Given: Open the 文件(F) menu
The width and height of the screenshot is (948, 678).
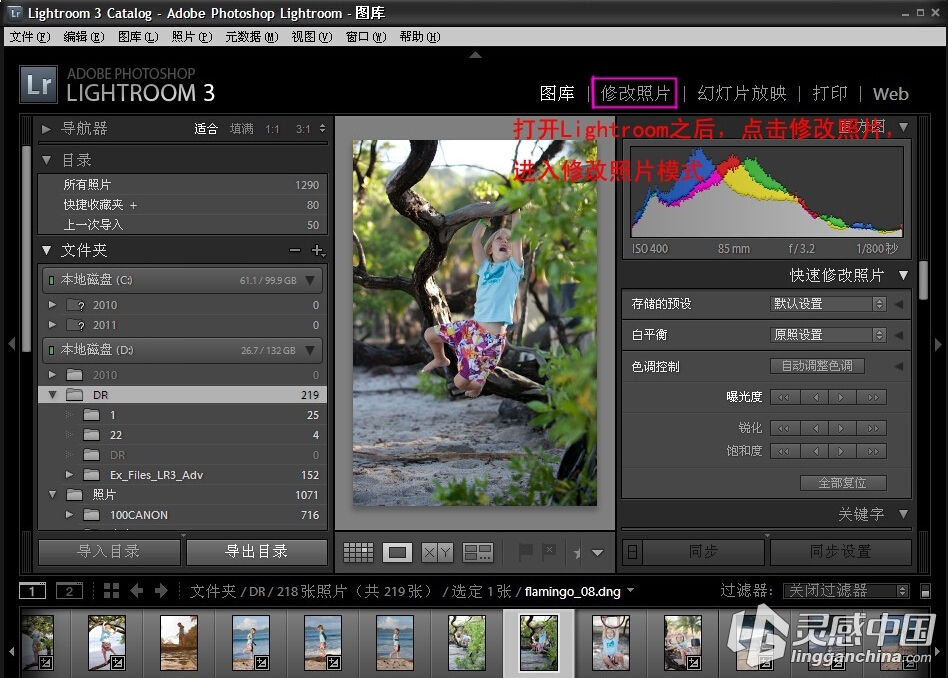Looking at the screenshot, I should coord(30,37).
